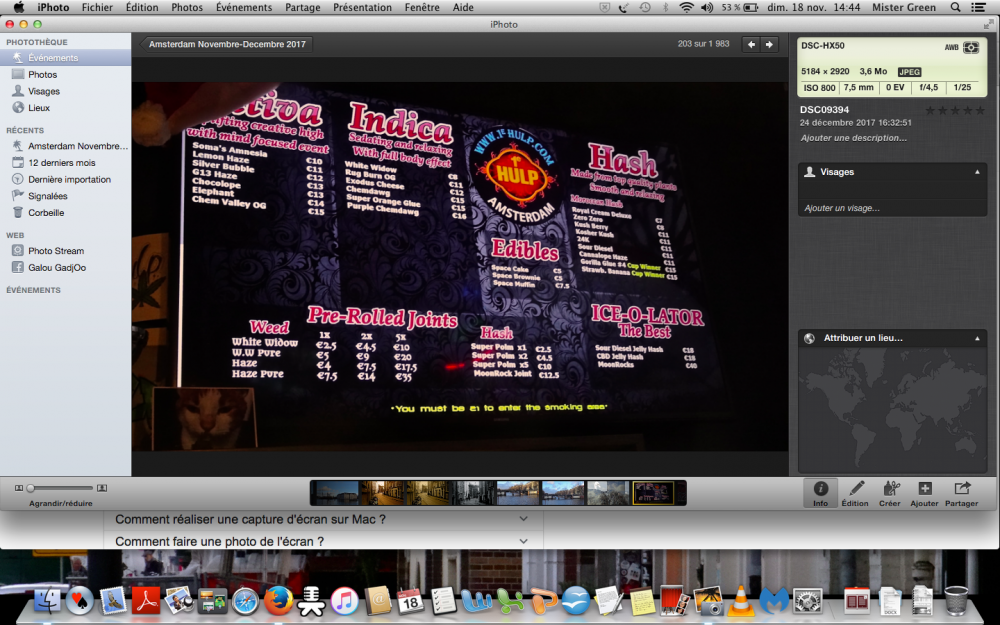Open the Fichier menu

(97, 8)
